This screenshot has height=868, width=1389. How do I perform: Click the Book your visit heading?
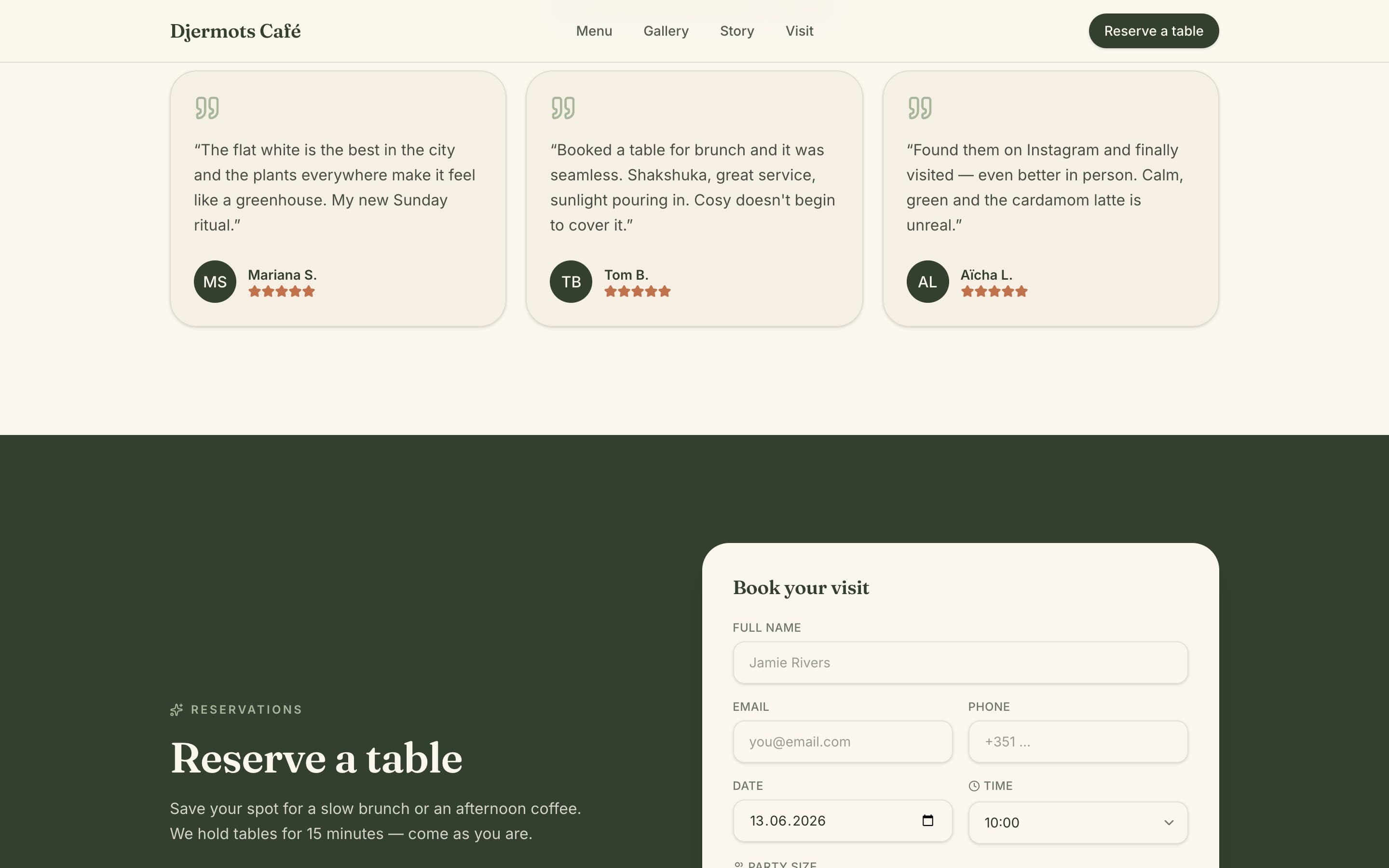pos(801,587)
